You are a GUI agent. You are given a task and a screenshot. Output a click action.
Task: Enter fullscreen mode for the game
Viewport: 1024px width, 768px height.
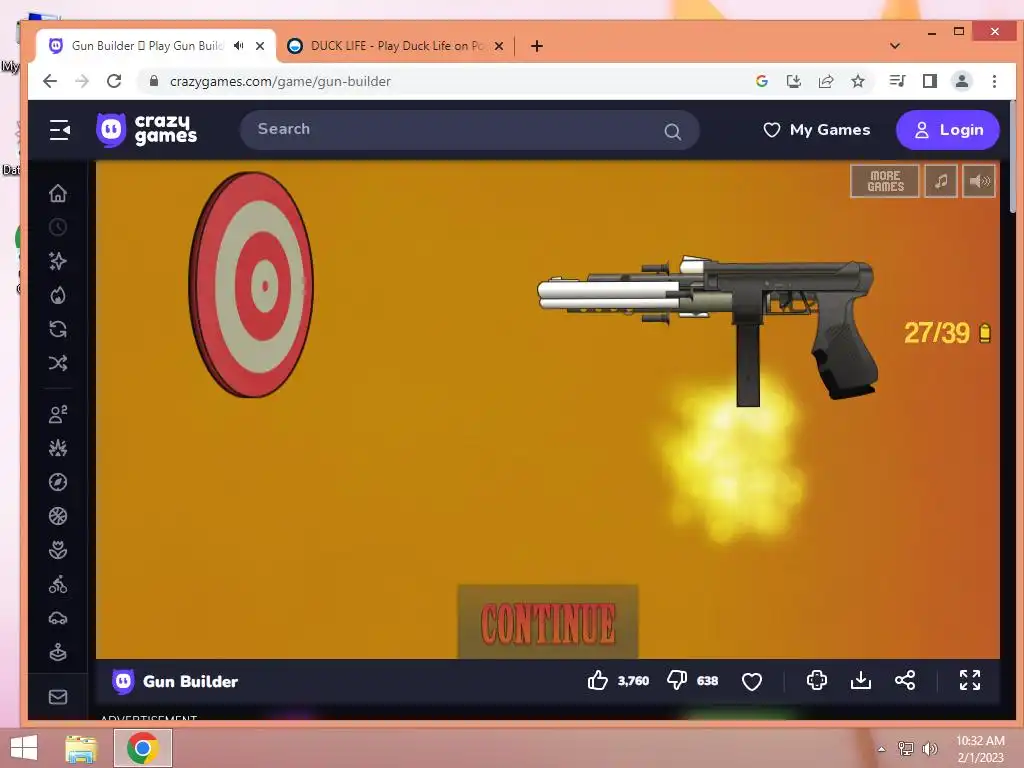970,680
